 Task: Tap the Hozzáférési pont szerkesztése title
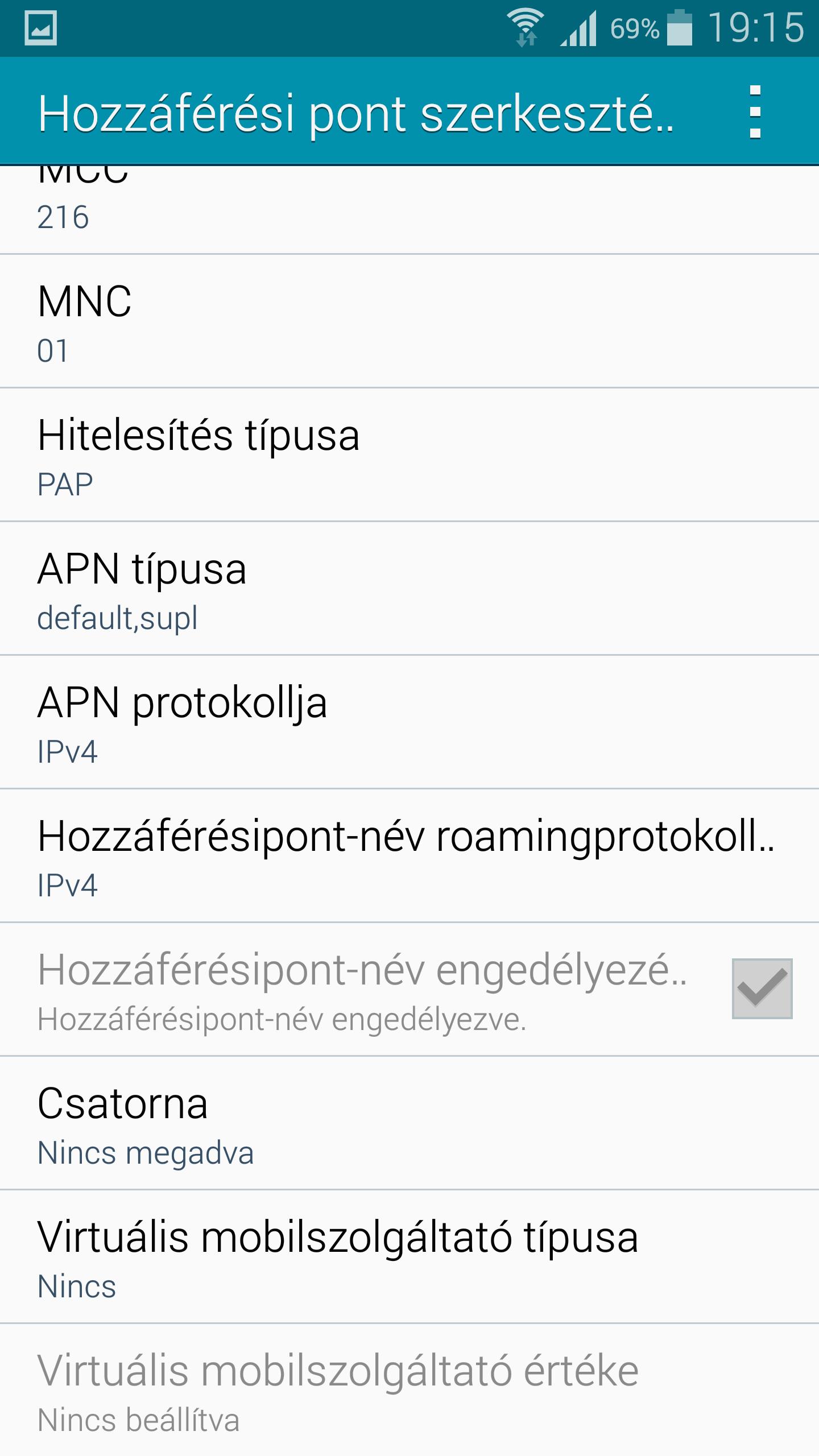[356, 114]
